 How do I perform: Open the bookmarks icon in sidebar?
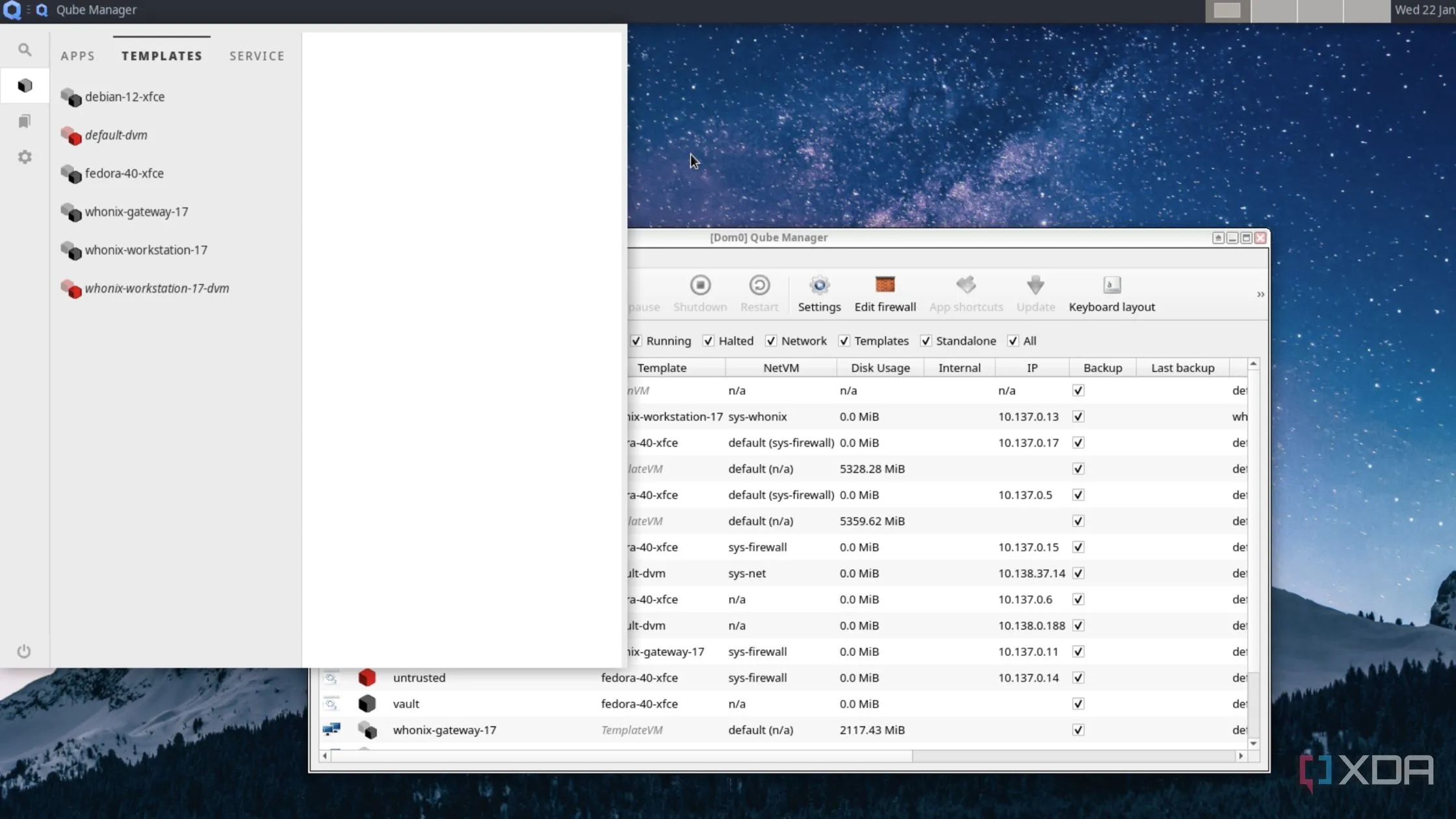click(x=25, y=121)
